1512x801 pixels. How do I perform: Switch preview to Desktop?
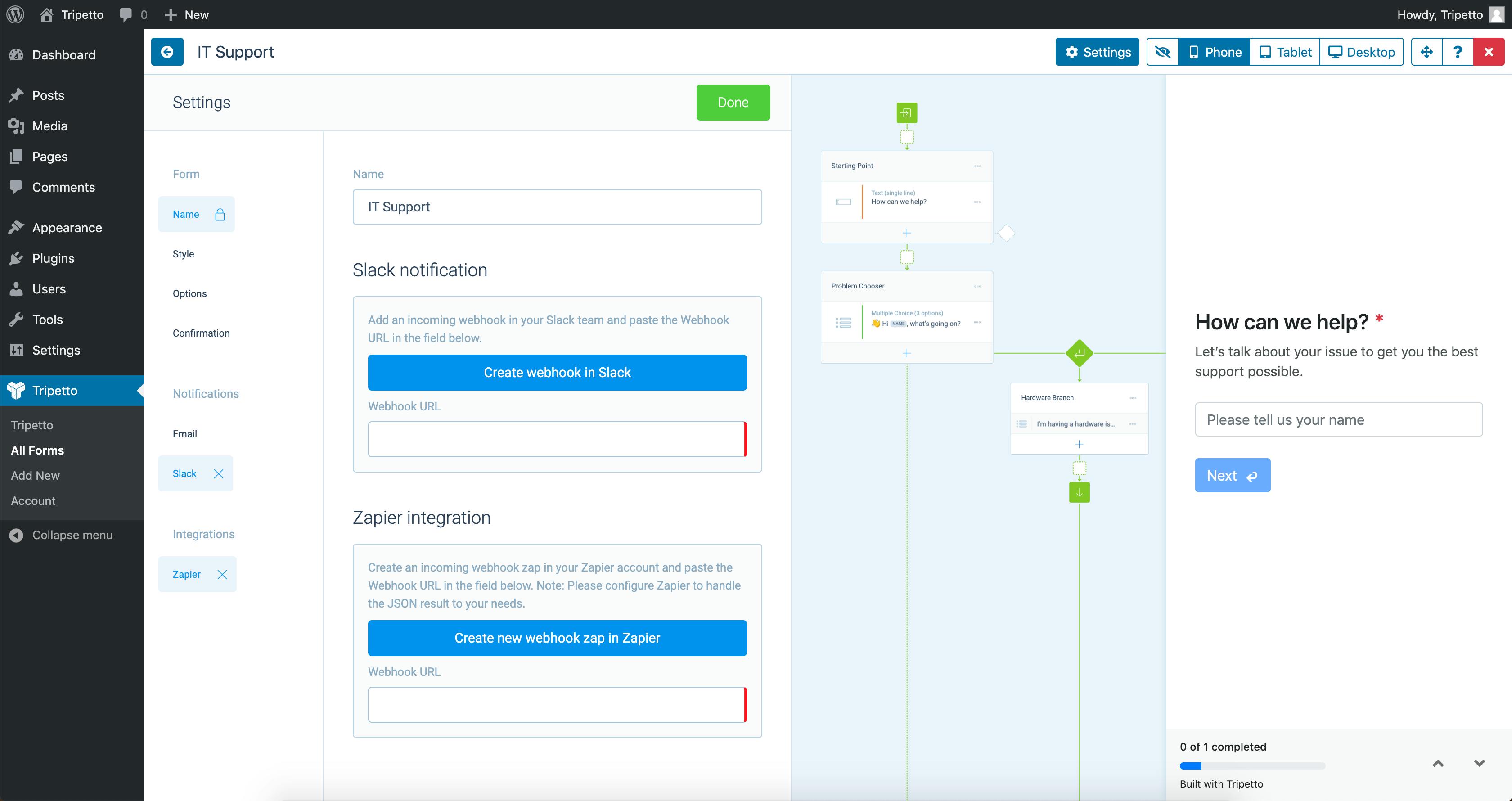tap(1362, 52)
